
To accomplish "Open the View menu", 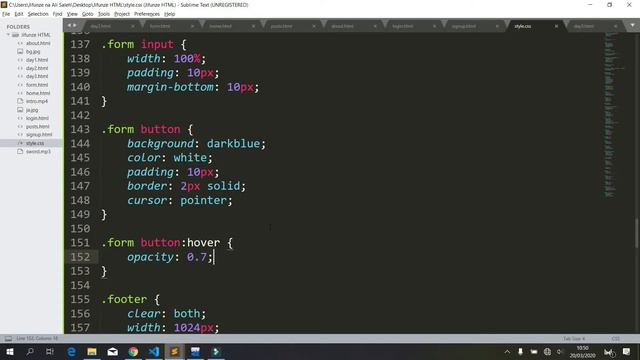I will [x=72, y=14].
